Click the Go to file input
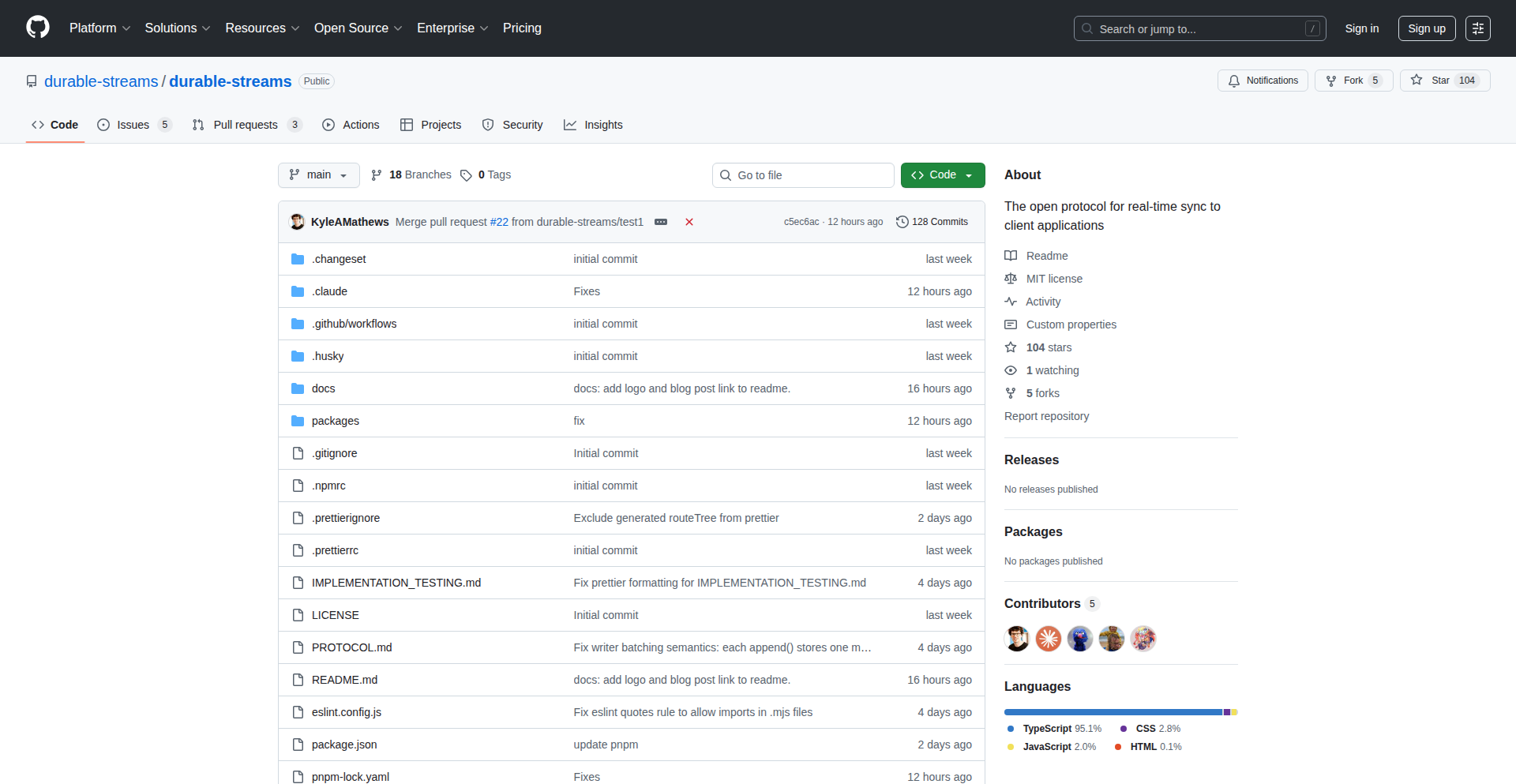The width and height of the screenshot is (1516, 784). [x=803, y=175]
